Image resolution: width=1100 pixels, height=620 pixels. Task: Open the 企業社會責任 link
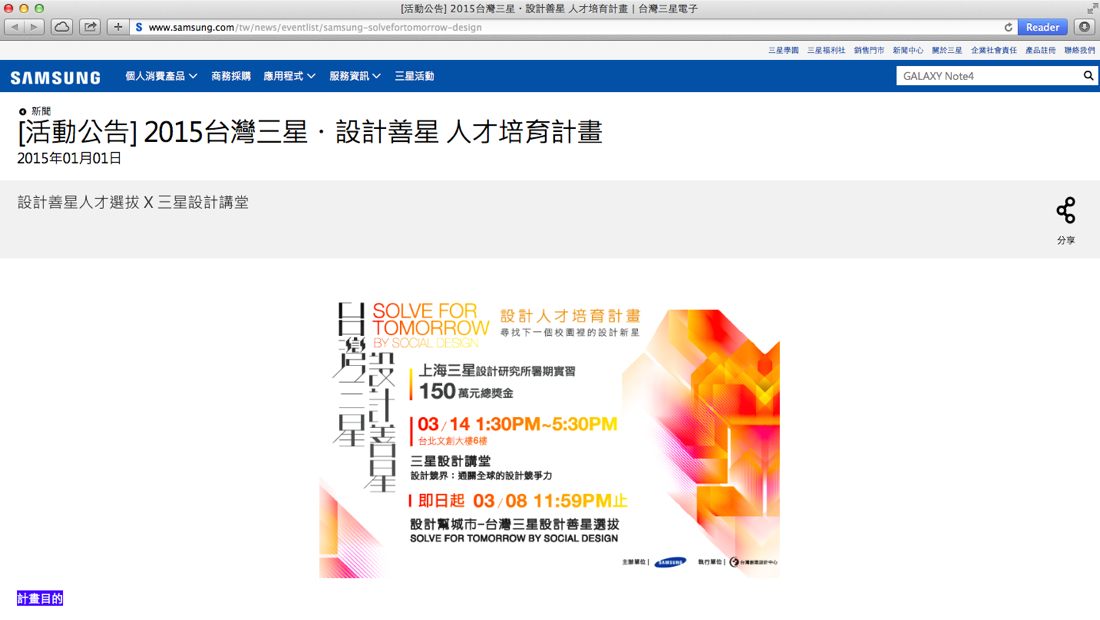pos(994,50)
